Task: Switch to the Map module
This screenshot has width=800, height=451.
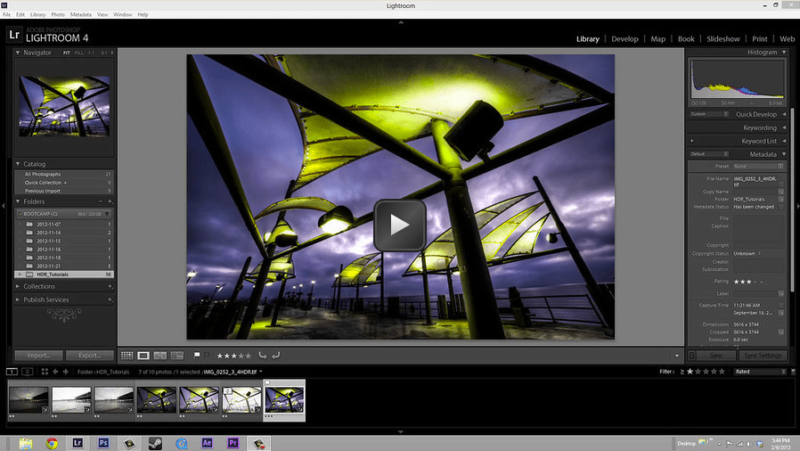Action: tap(658, 39)
